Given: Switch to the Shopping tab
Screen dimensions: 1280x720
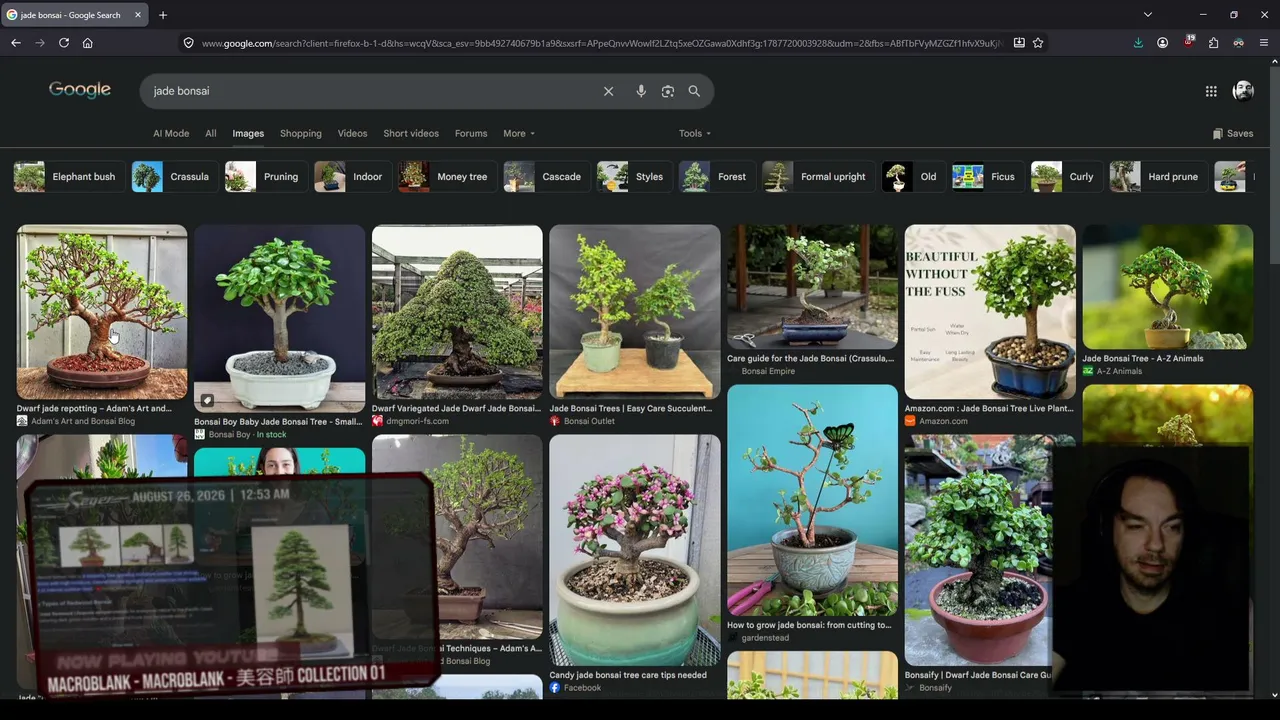Looking at the screenshot, I should coord(301,133).
